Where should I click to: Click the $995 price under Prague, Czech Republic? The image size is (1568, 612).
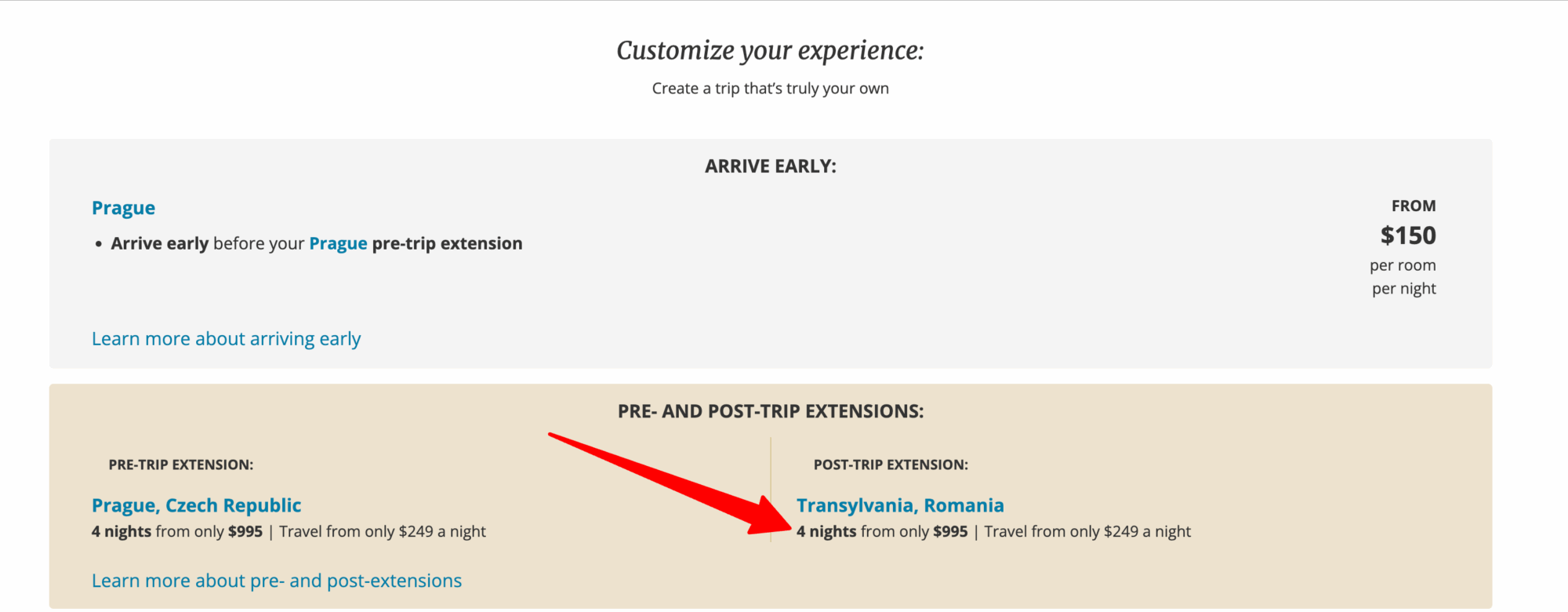point(245,532)
